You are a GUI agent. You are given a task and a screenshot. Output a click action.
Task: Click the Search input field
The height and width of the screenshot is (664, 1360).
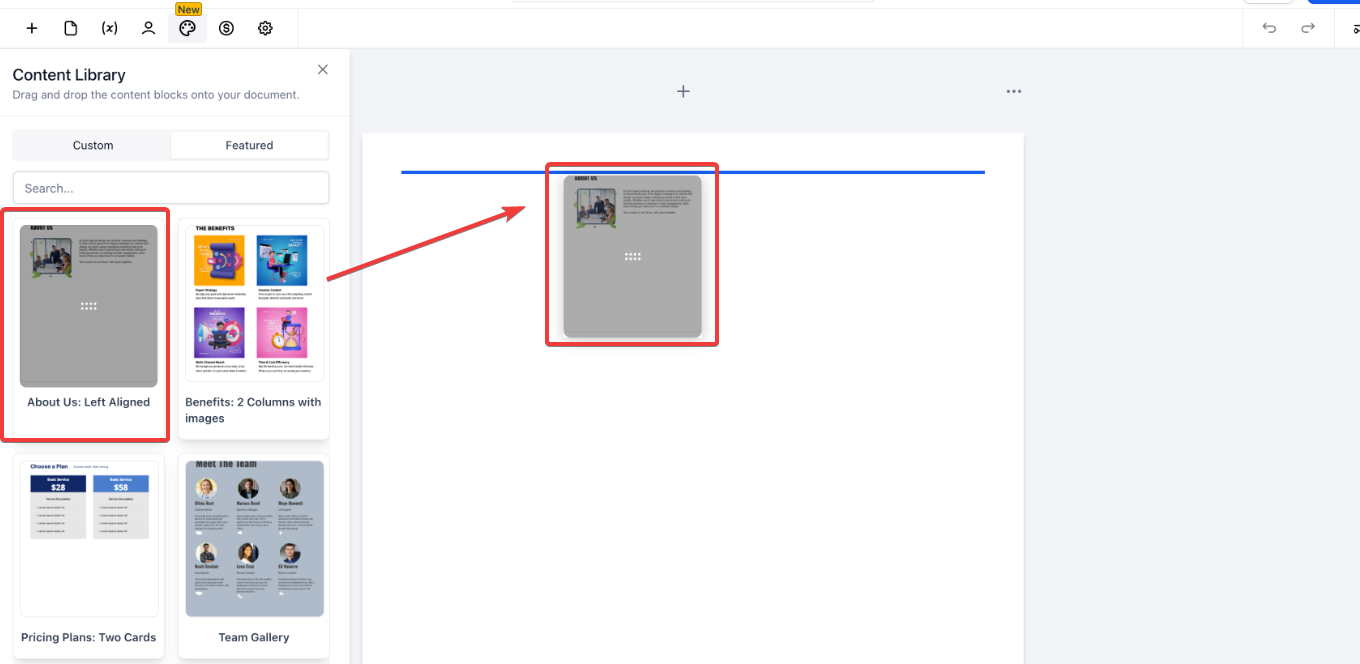[x=171, y=188]
